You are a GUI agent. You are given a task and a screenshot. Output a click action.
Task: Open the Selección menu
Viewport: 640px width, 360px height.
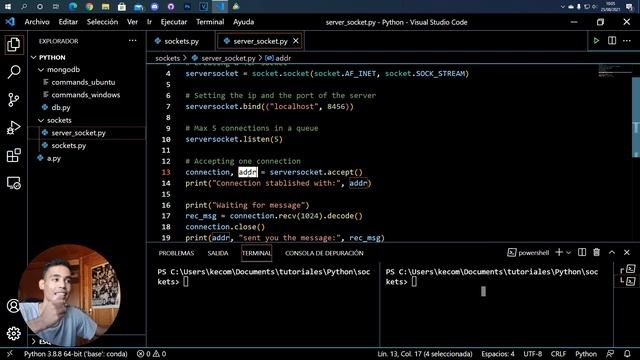point(102,22)
